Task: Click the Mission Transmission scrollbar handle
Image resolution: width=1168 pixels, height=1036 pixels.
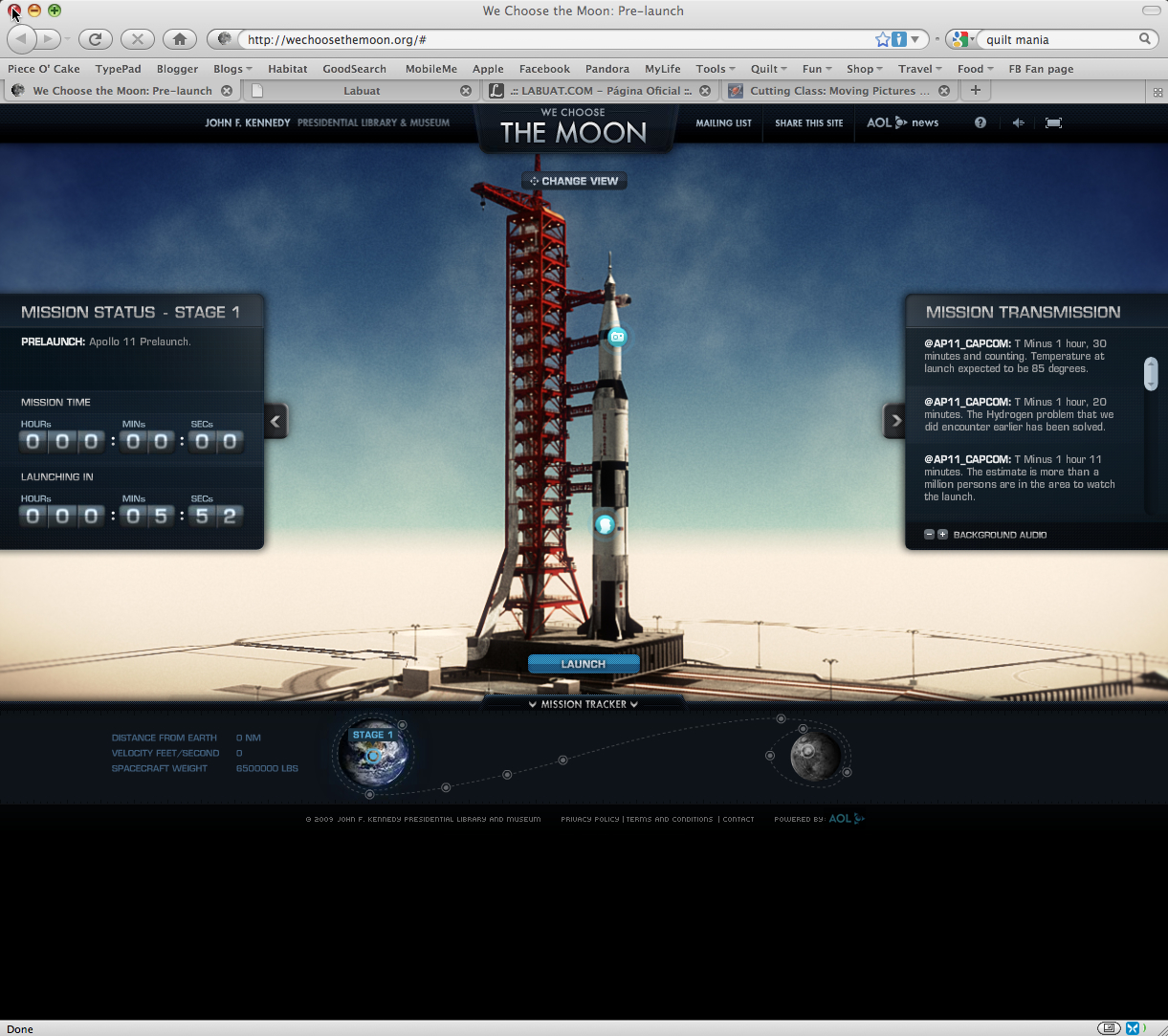Action: (1151, 373)
